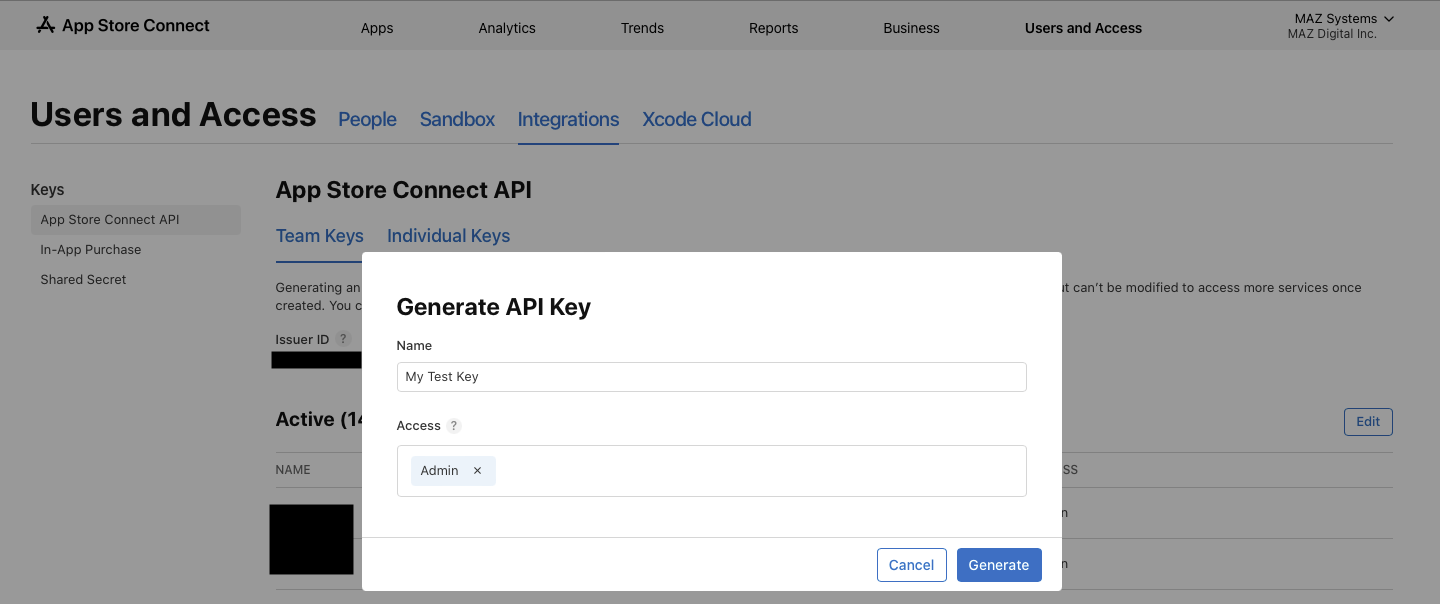Open the Access roles selection field
The width and height of the screenshot is (1440, 604).
[712, 471]
